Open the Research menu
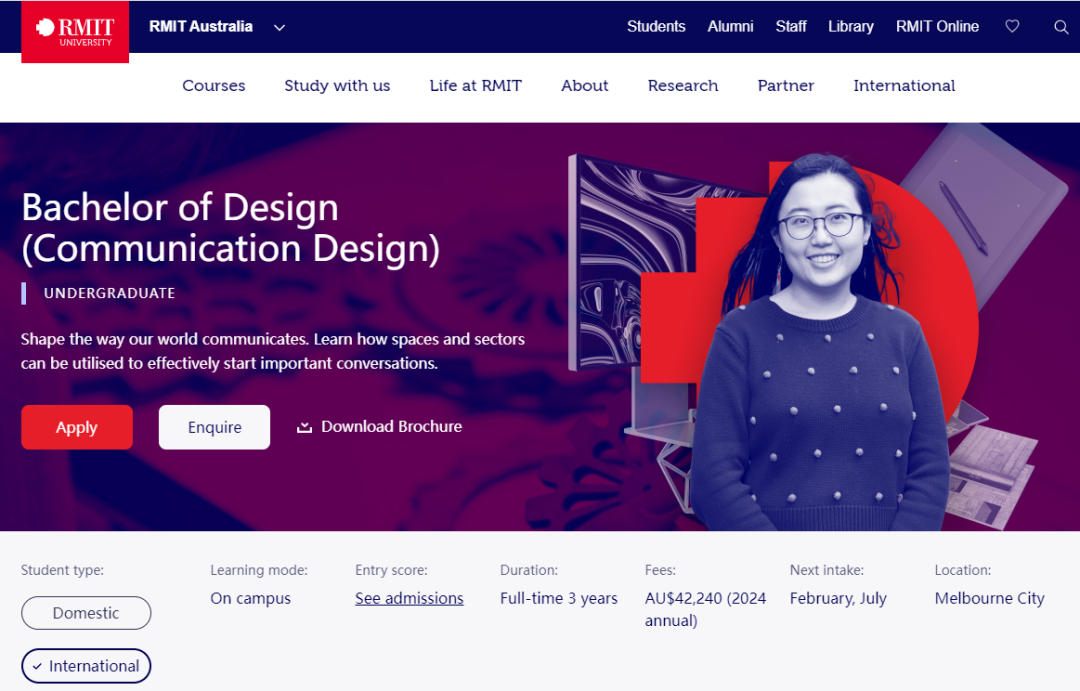 pyautogui.click(x=683, y=85)
